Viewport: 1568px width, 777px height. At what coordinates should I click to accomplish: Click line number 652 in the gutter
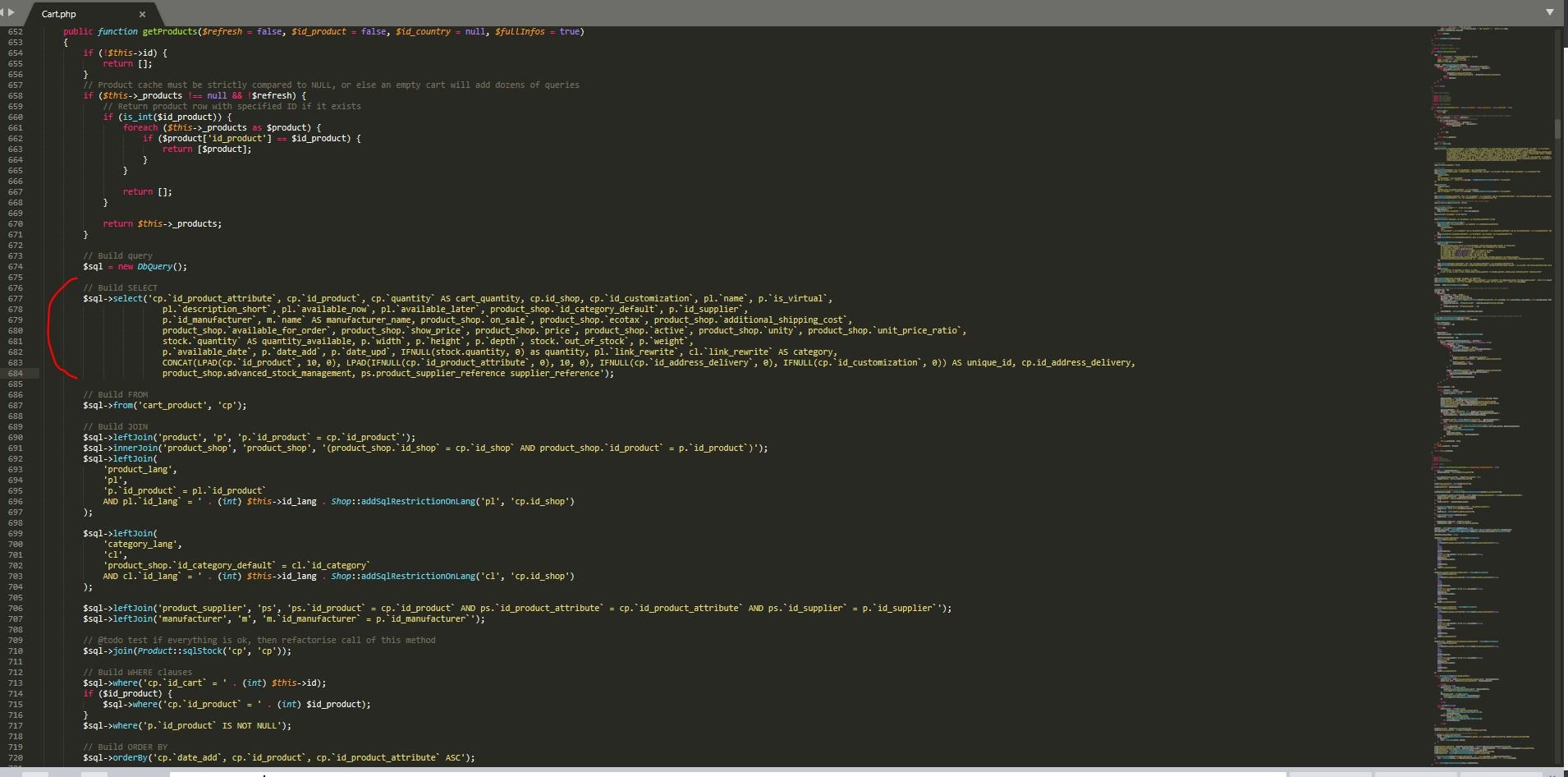16,32
